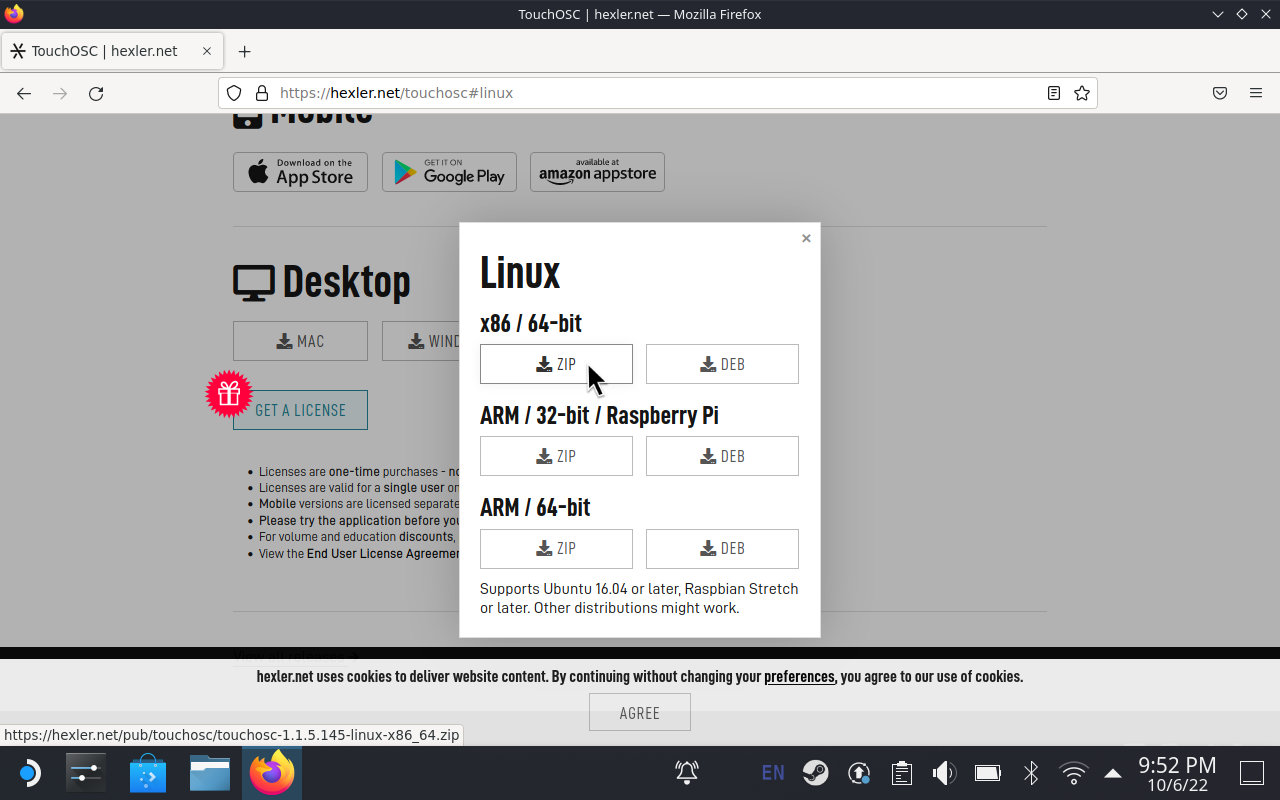Open the clipboard tray icon
The image size is (1280, 800).
[x=902, y=772]
